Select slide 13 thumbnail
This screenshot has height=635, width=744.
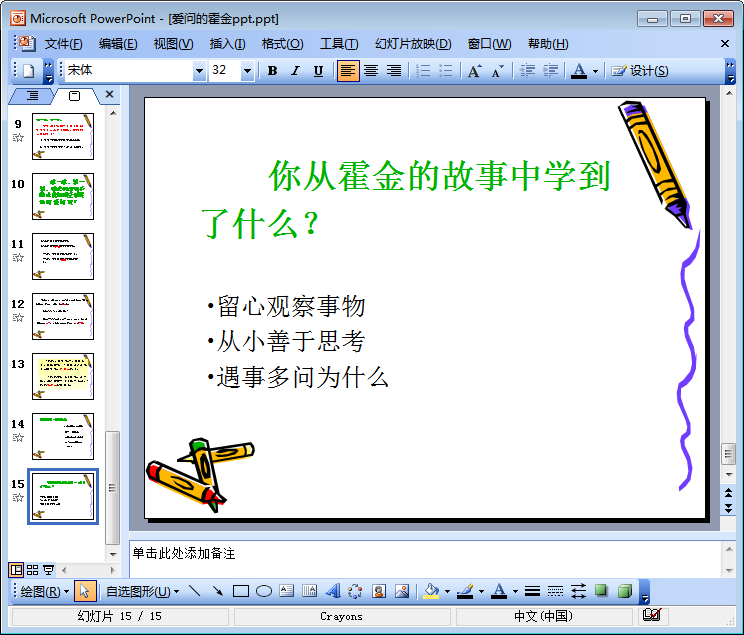(x=63, y=376)
